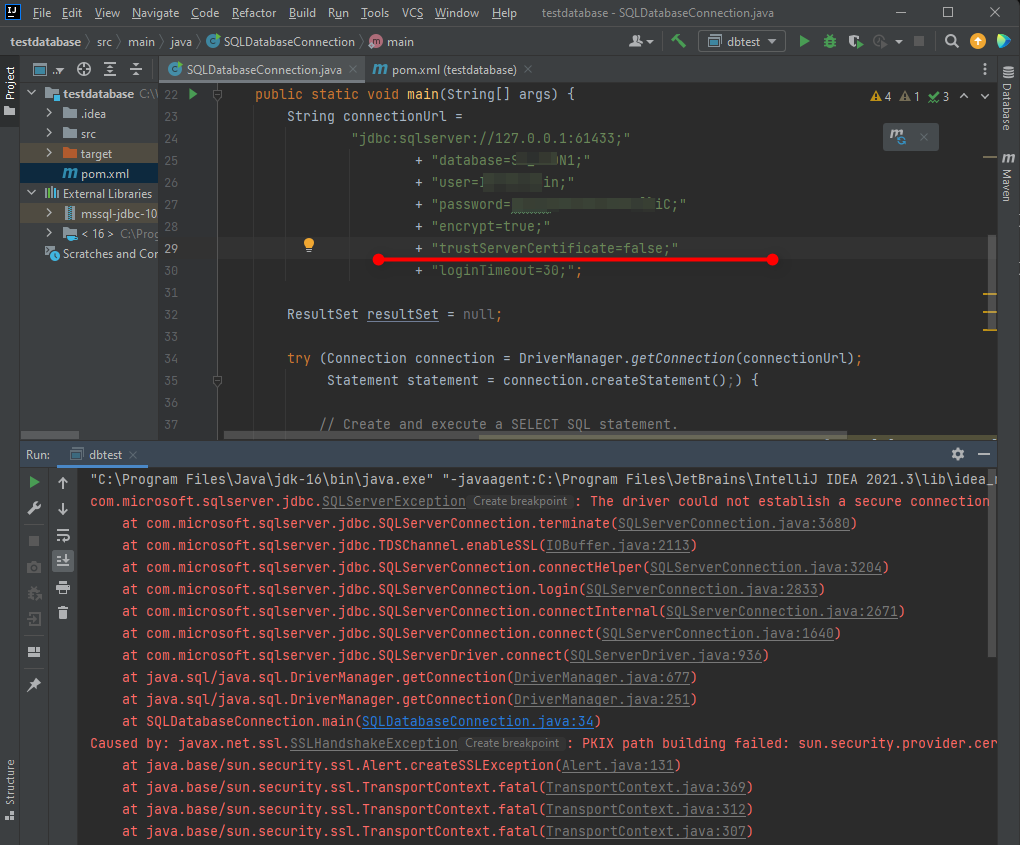Click the Expand All icon in Project panel
Viewport: 1020px width, 845px height.
pyautogui.click(x=110, y=70)
